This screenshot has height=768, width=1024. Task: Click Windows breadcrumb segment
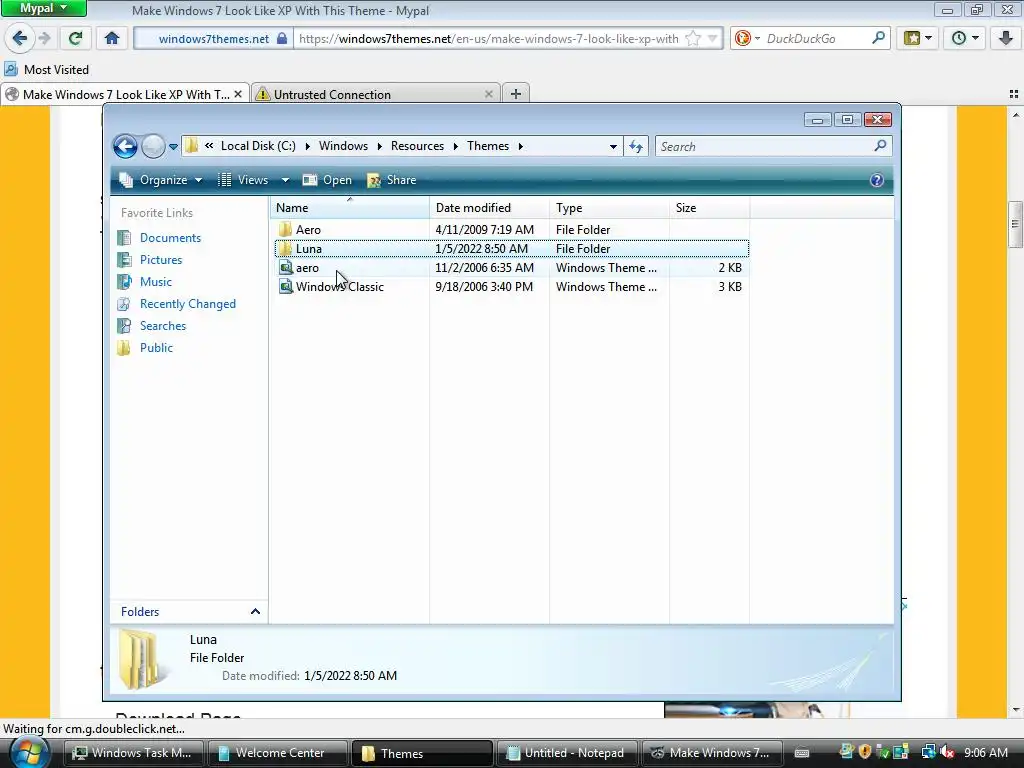click(x=344, y=146)
